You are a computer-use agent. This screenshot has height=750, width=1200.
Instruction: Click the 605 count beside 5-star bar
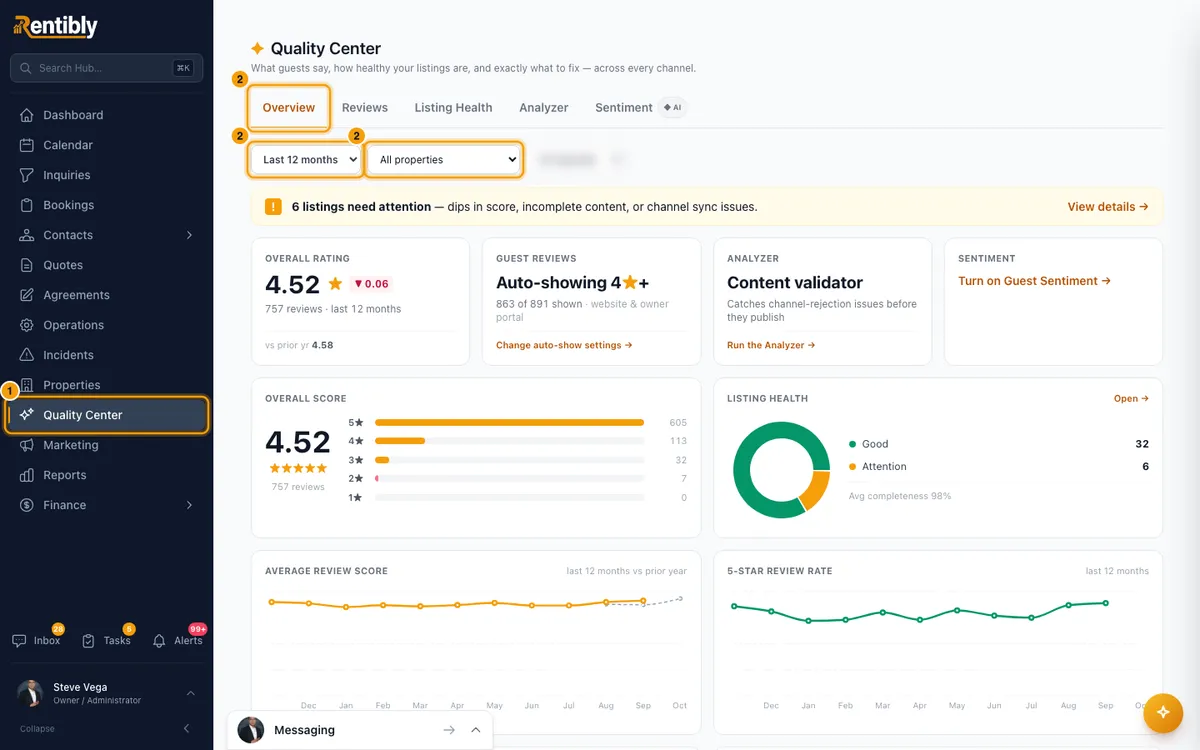click(x=678, y=423)
